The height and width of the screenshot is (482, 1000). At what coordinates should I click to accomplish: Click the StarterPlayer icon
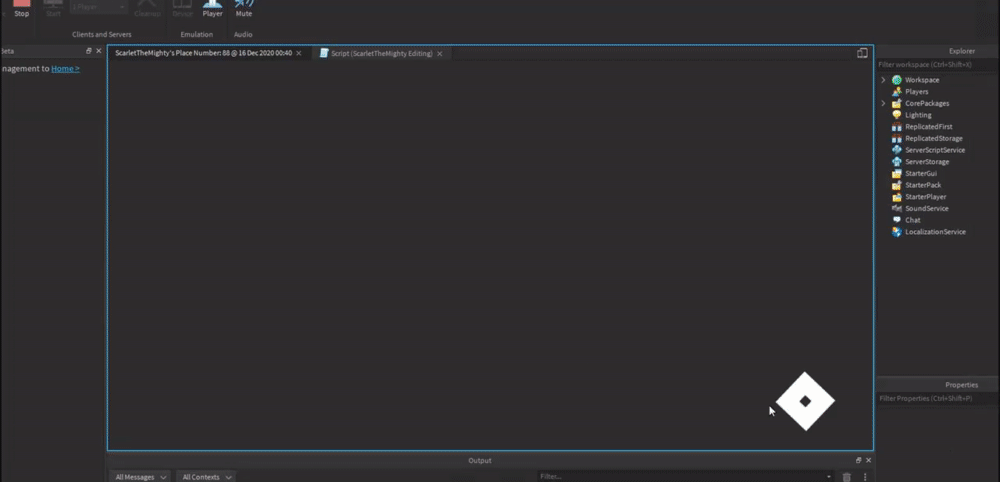(897, 197)
